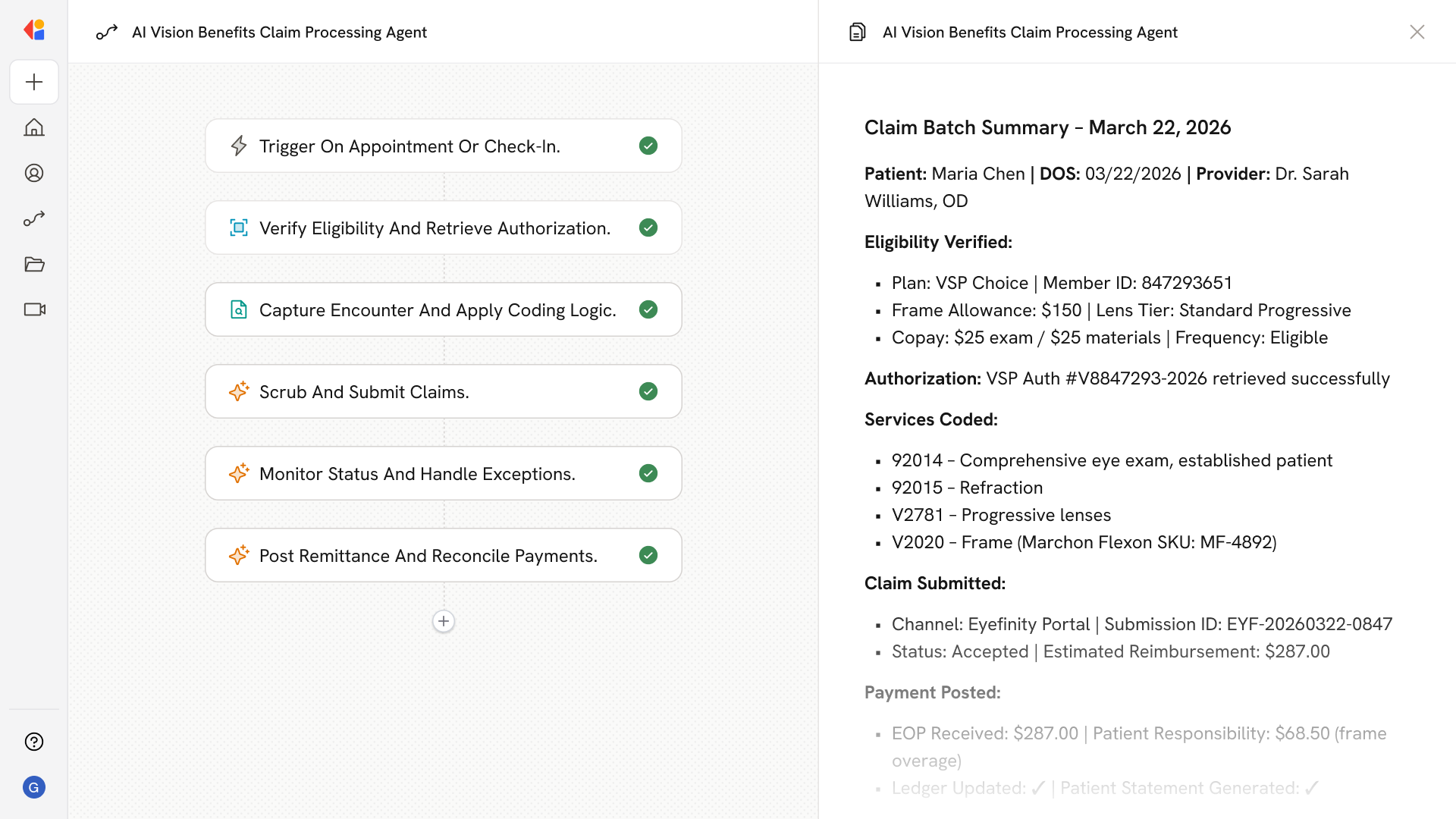Screen dimensions: 1456x819
Task: Click the G user avatar
Action: tap(34, 787)
